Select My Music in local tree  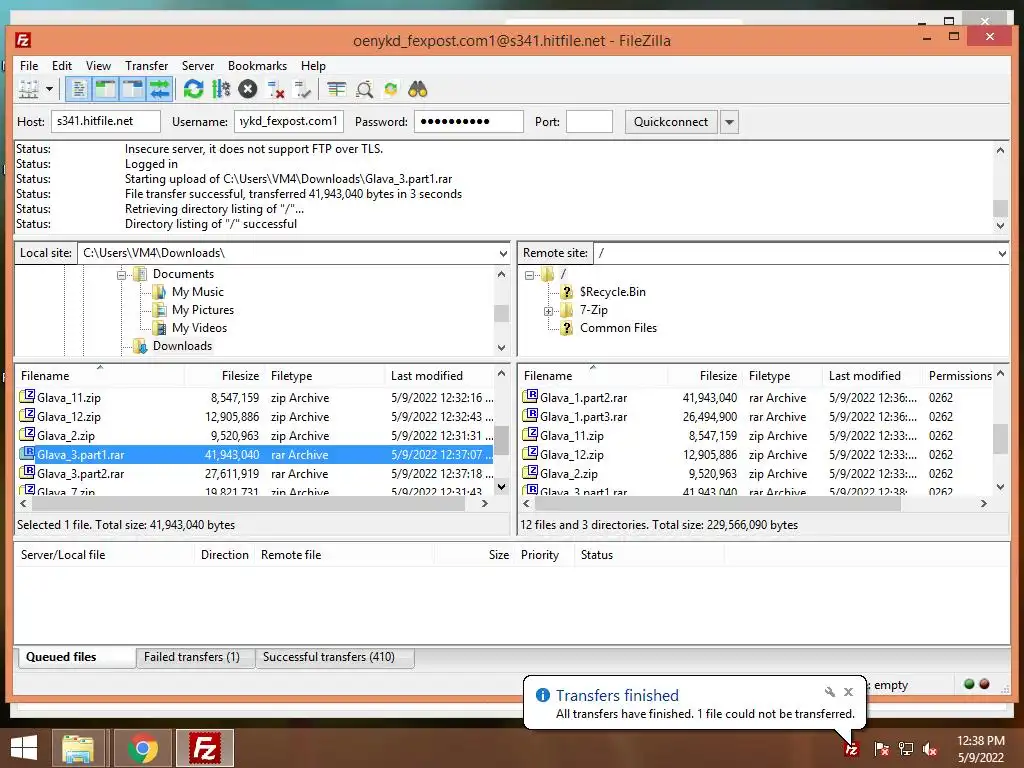pyautogui.click(x=197, y=292)
